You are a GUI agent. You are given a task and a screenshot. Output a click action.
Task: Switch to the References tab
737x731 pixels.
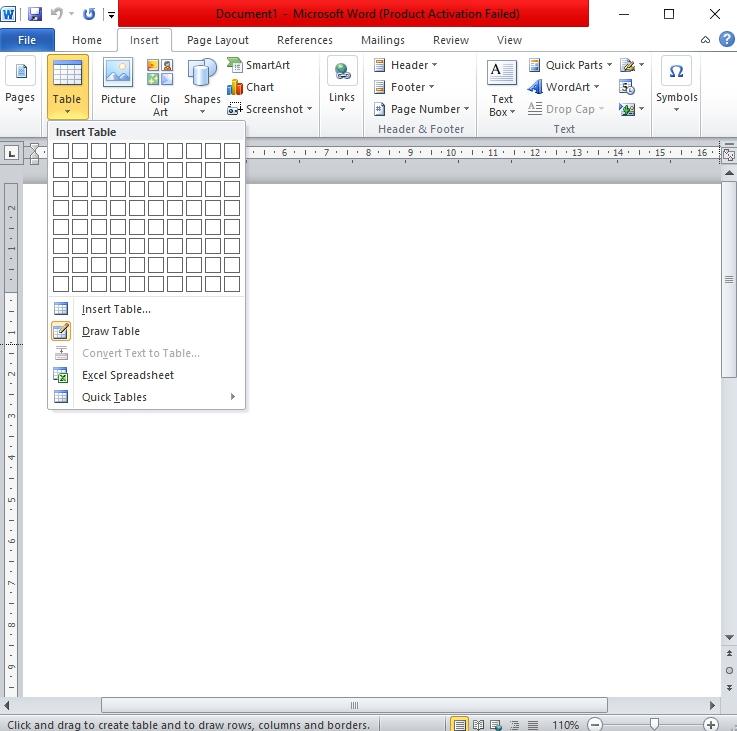pos(305,40)
